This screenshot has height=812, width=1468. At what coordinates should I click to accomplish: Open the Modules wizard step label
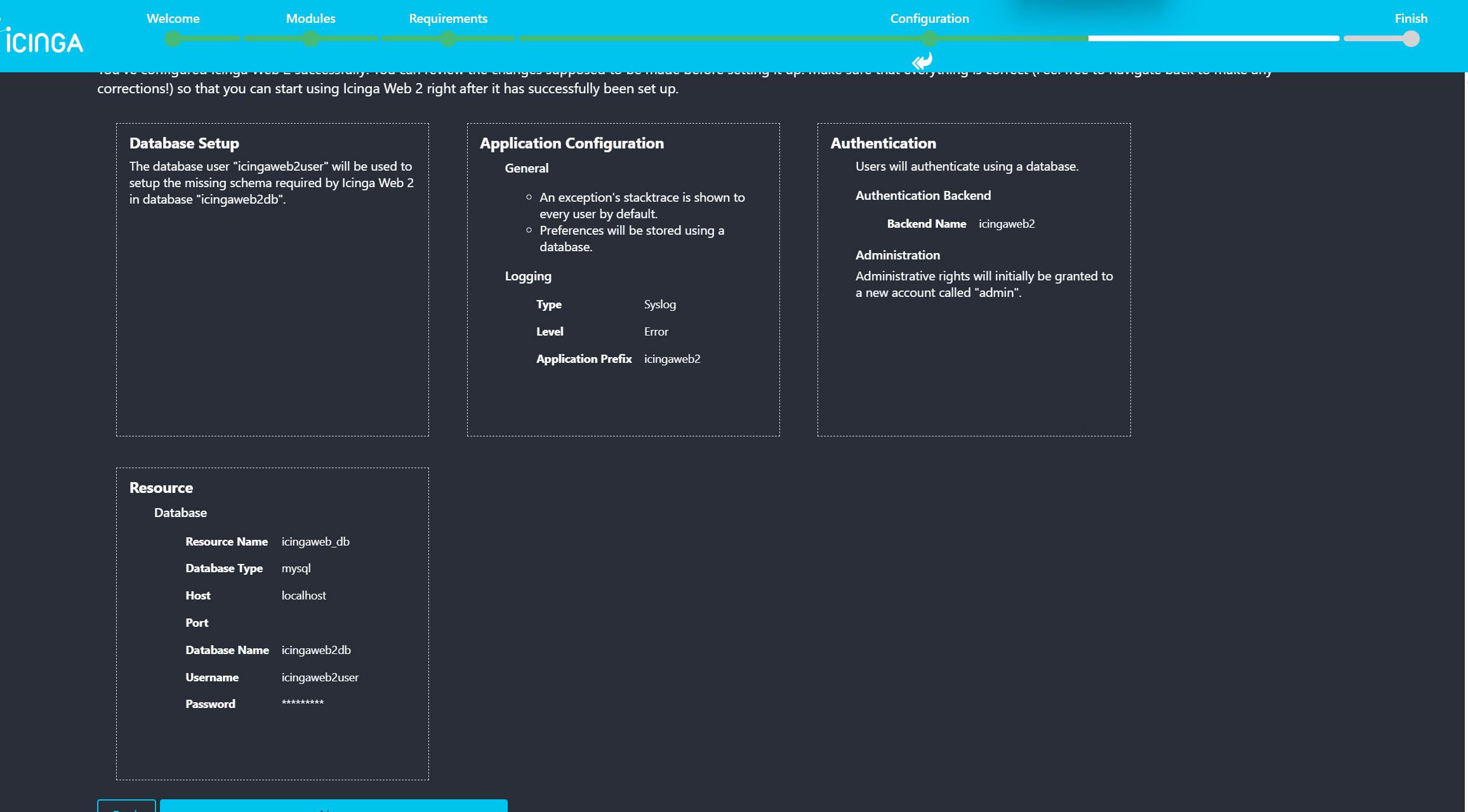(310, 18)
